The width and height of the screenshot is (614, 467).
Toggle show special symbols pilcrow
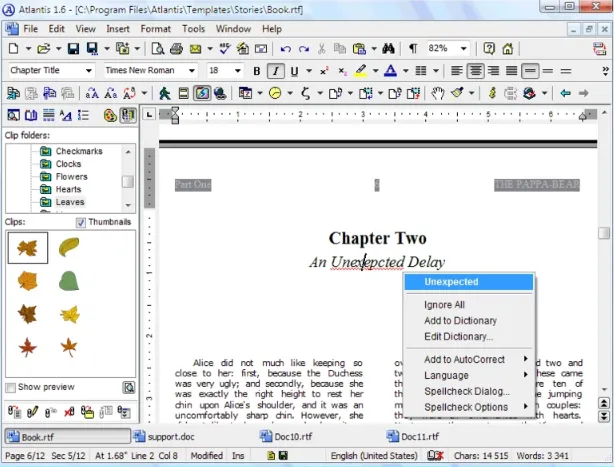click(413, 49)
